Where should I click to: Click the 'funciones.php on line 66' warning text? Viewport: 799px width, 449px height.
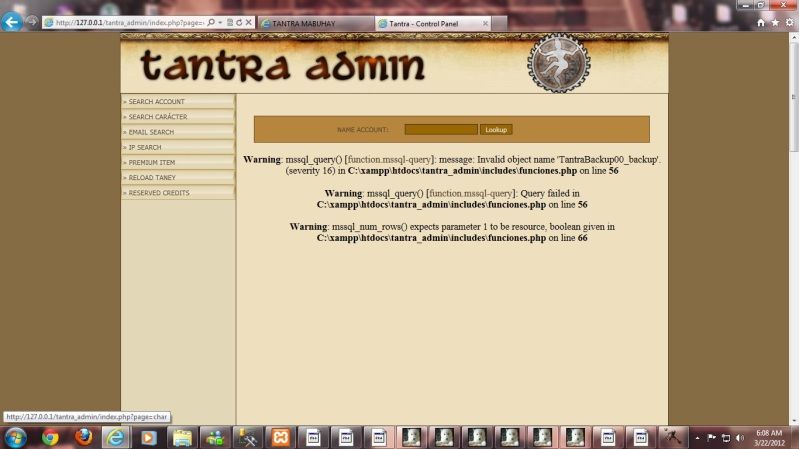537,238
